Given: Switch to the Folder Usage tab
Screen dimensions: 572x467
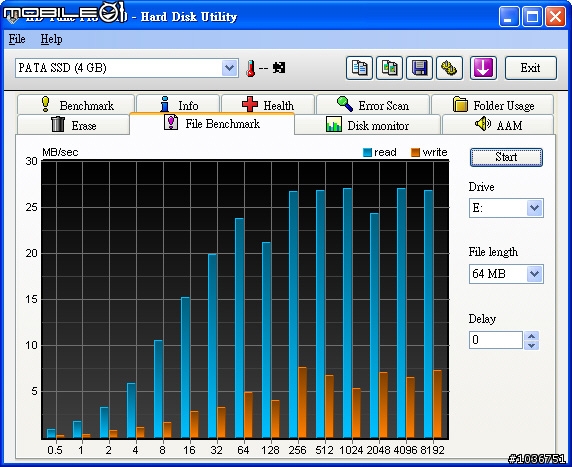Looking at the screenshot, I should click(492, 105).
